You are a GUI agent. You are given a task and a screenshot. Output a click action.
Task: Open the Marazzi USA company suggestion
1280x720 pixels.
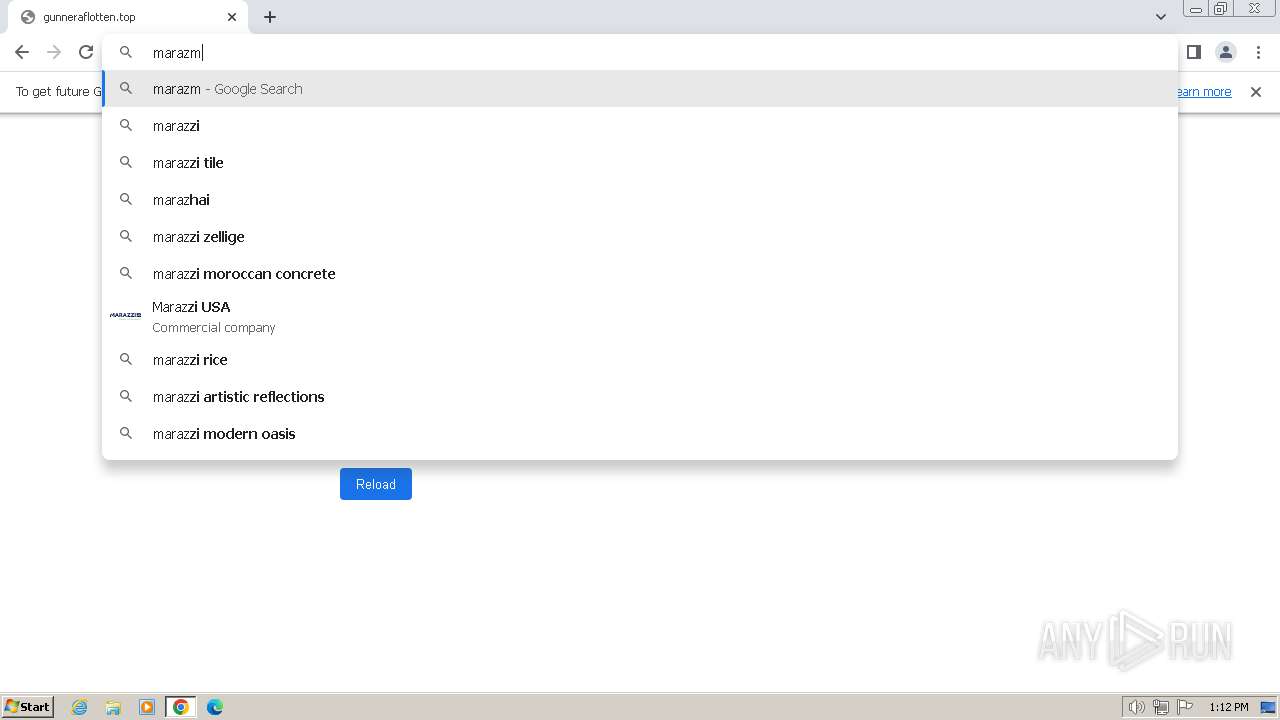[x=640, y=316]
